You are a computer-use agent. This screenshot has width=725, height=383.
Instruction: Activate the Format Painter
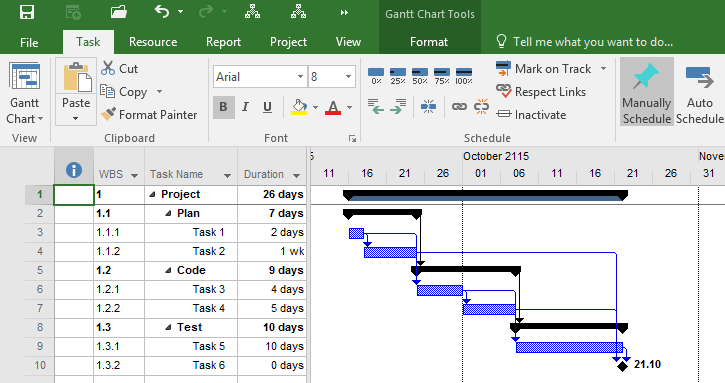(x=149, y=115)
